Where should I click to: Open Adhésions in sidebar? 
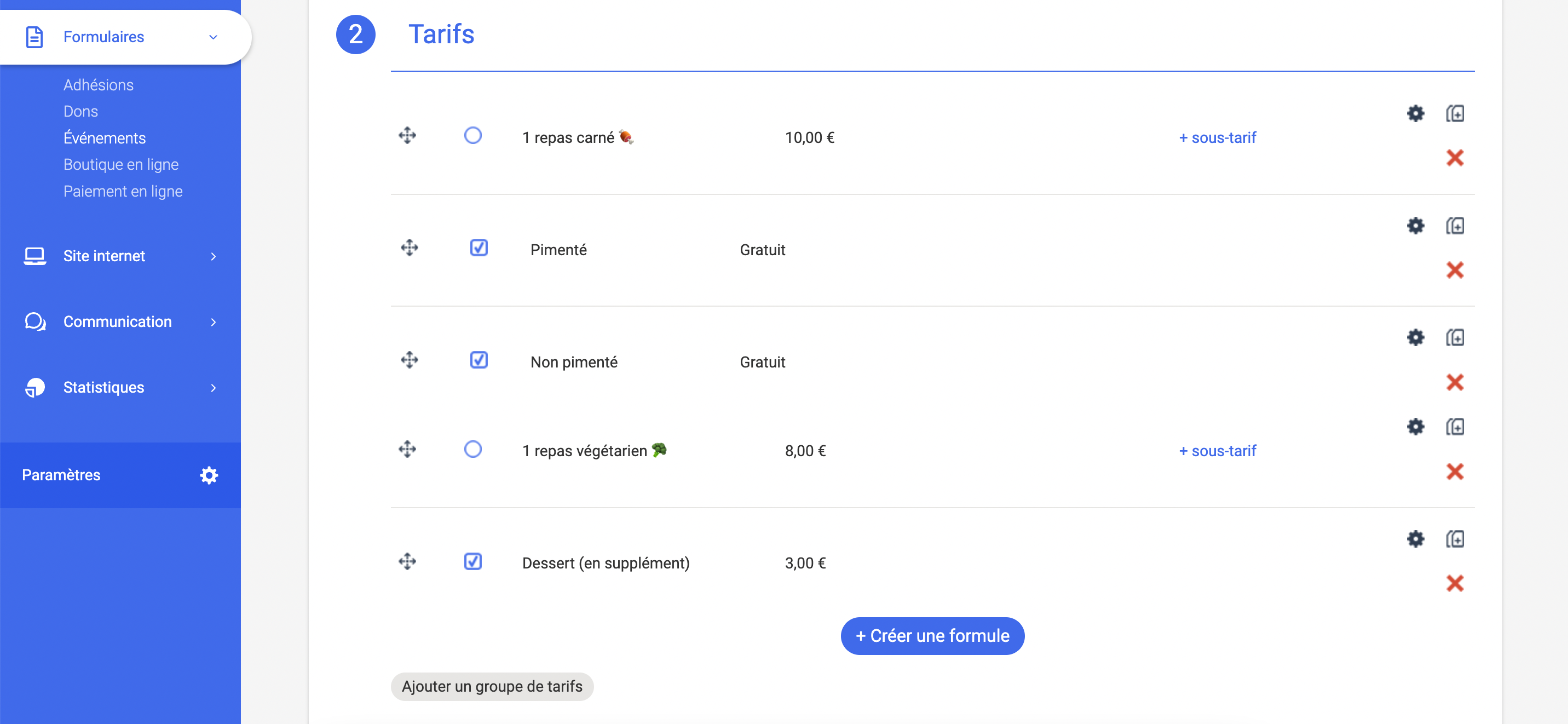[98, 85]
